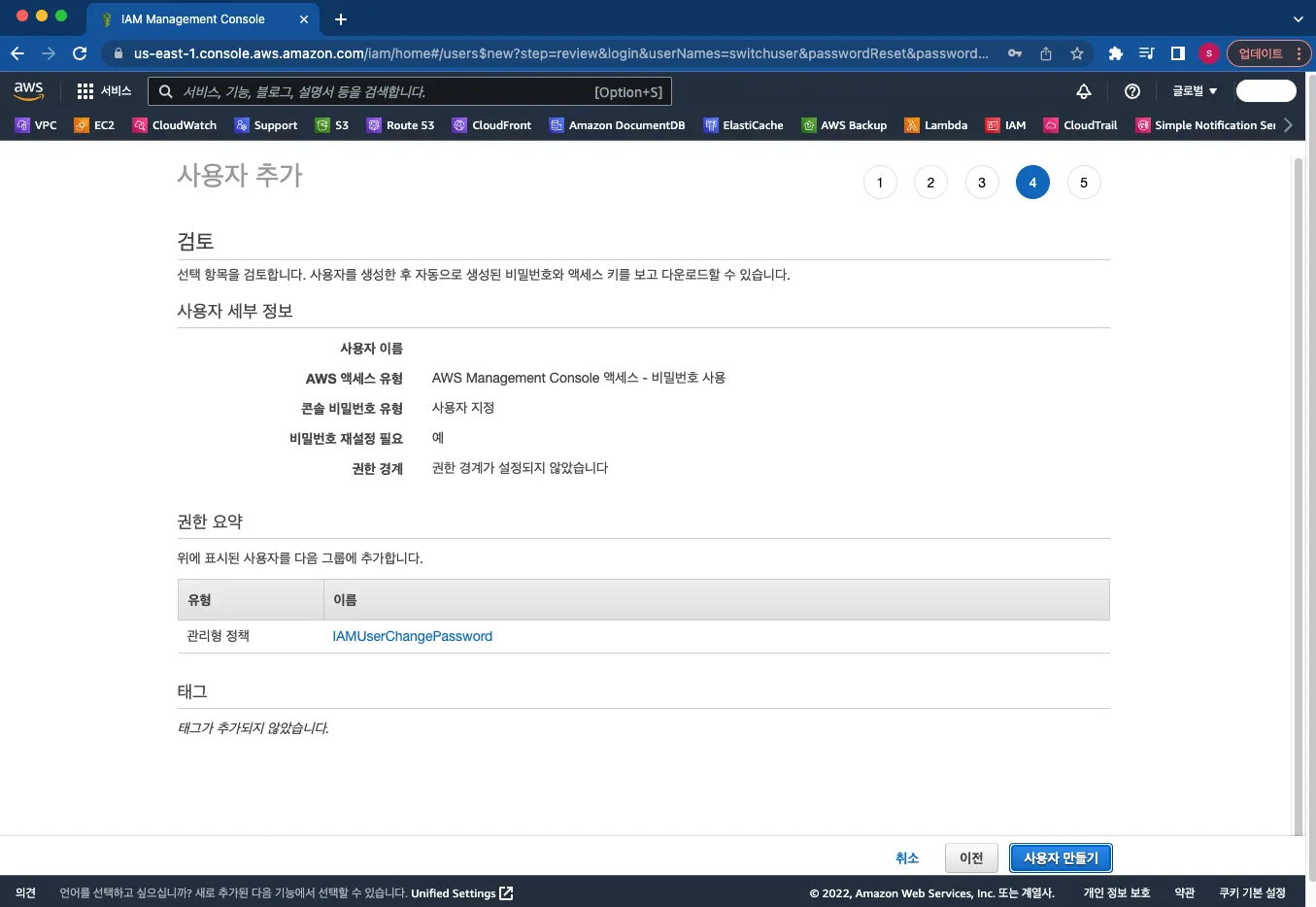
Task: Open the 개인 정보 보호 footer link
Action: pos(1117,893)
